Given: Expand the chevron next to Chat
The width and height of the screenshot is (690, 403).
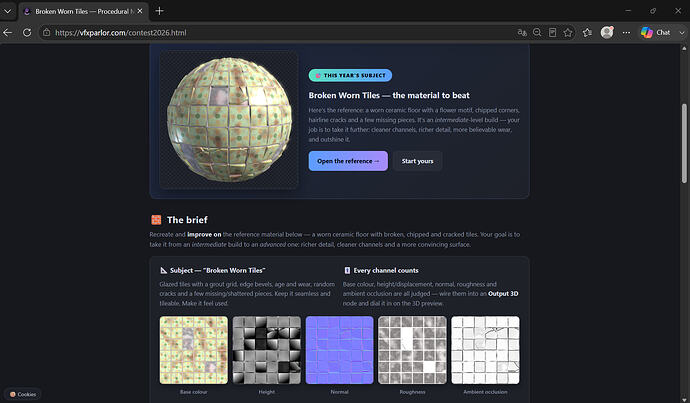Looking at the screenshot, I should click(x=682, y=33).
